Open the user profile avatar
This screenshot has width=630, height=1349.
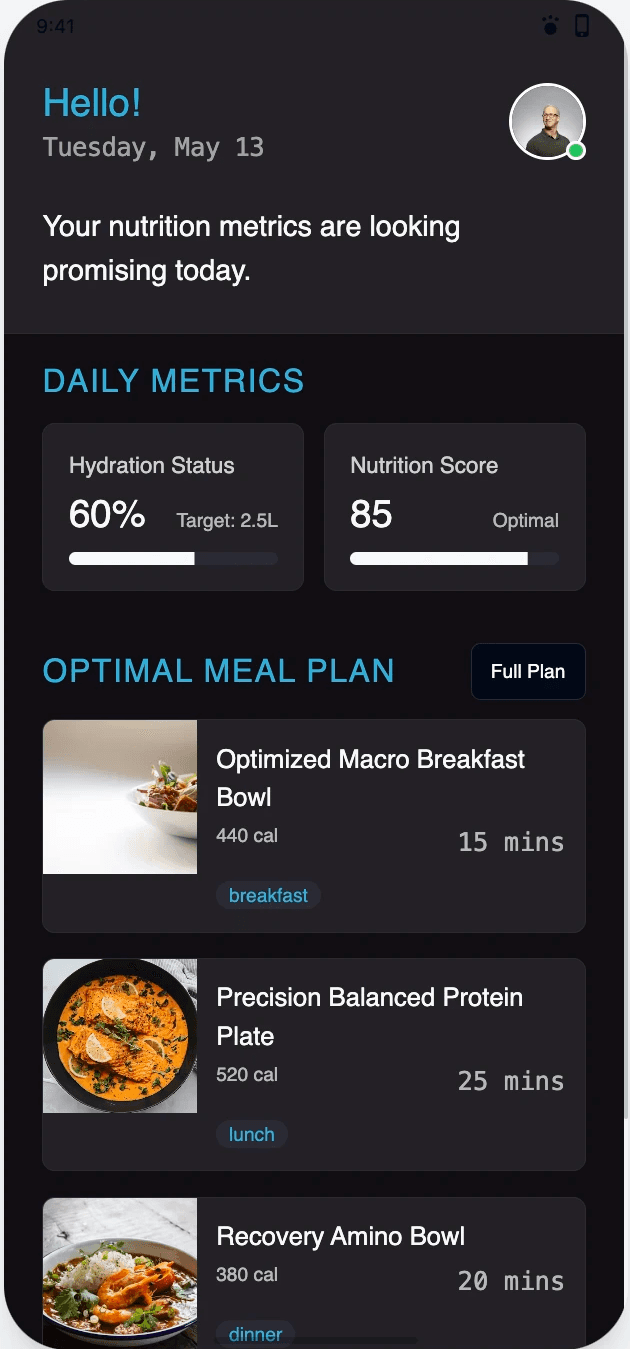click(547, 121)
